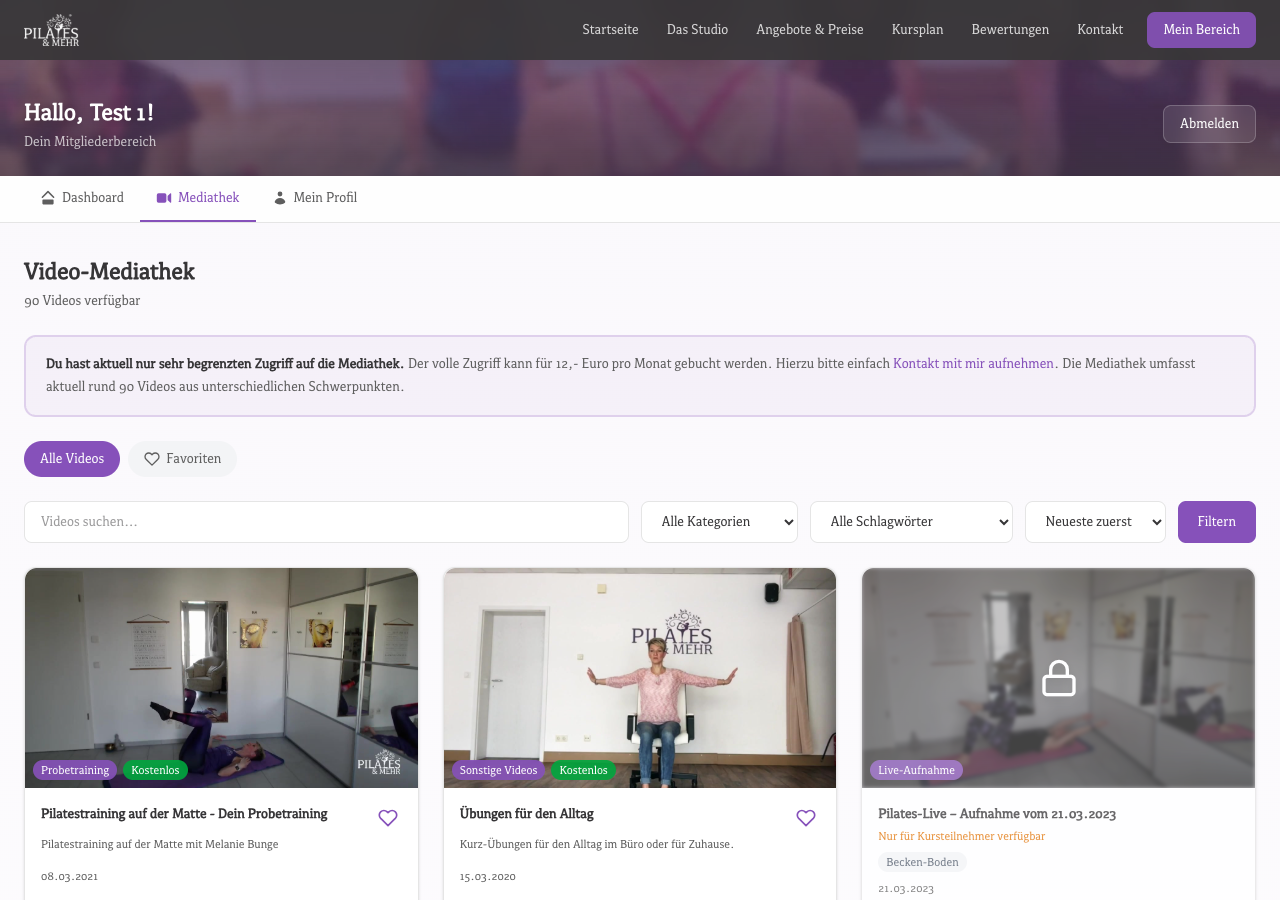Click the Abmelden button

(x=1209, y=124)
